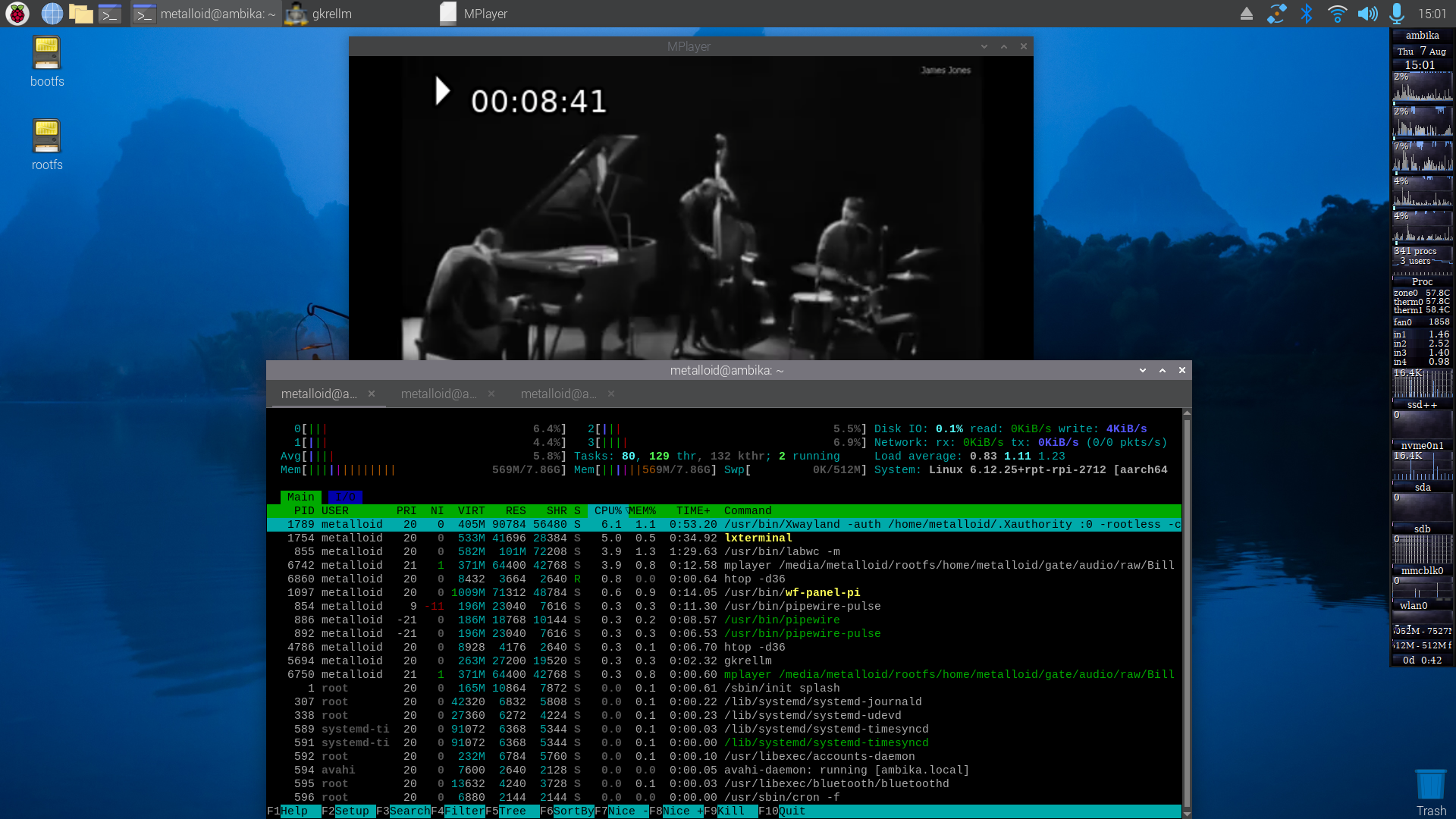This screenshot has width=1456, height=819.
Task: Close the second terminal tab
Action: tap(491, 394)
